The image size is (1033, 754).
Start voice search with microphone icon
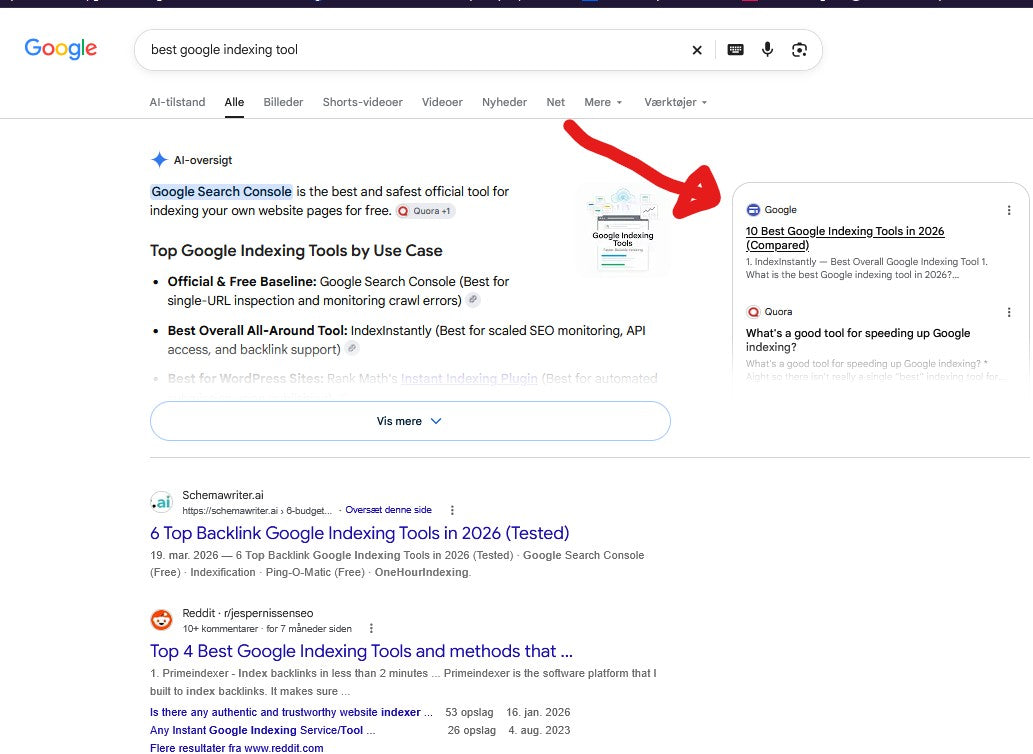[x=768, y=49]
